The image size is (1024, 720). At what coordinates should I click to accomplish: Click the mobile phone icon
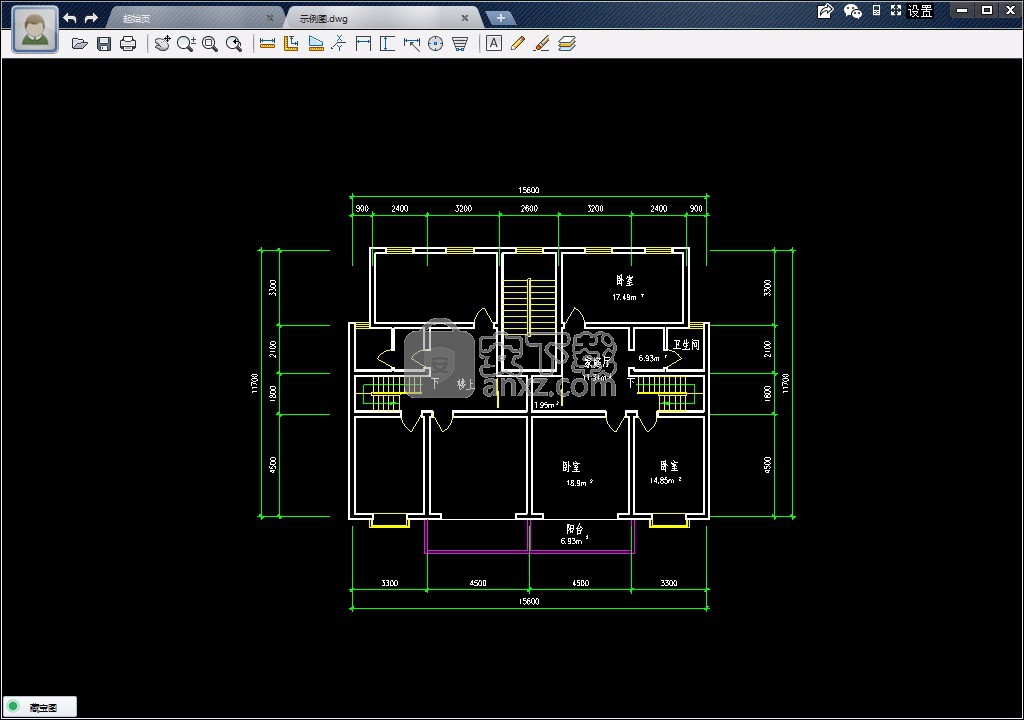click(876, 10)
